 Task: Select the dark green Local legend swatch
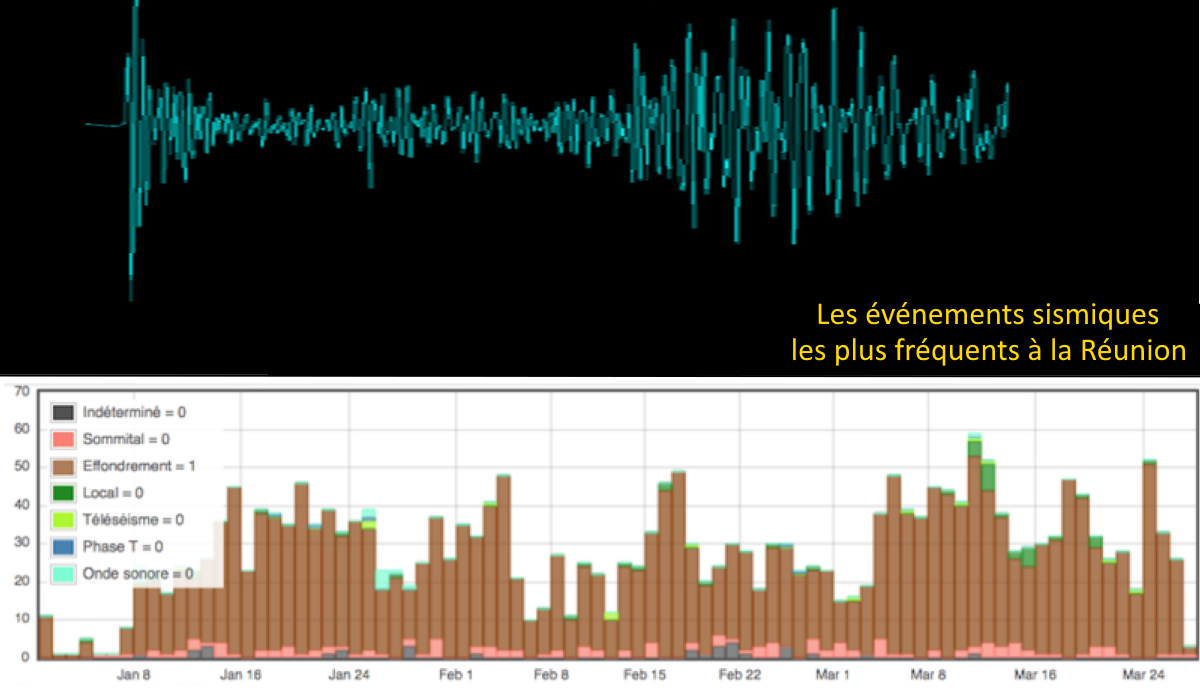tap(63, 493)
